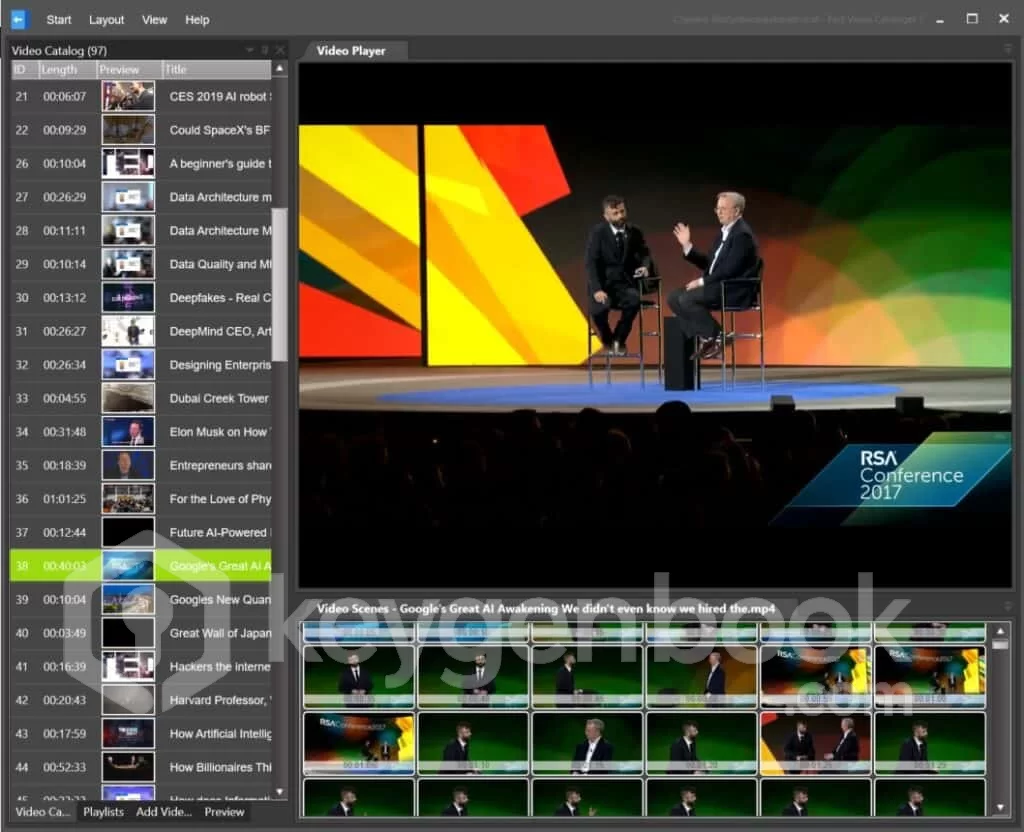Switch to the Playlists tab
Screen dimensions: 1024x832
(x=104, y=812)
